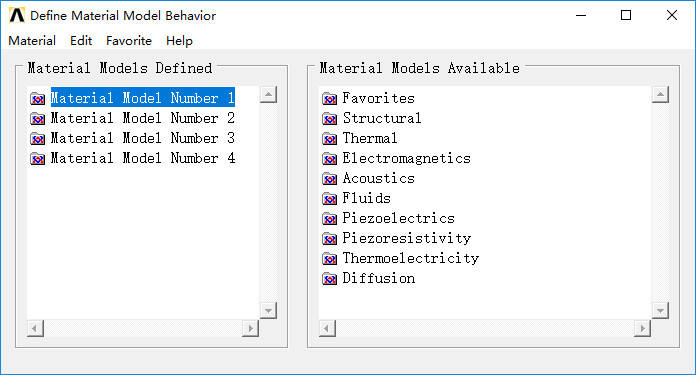Click the up arrow in Models Available scrollbar
Screen dimensions: 696x375
coord(660,94)
